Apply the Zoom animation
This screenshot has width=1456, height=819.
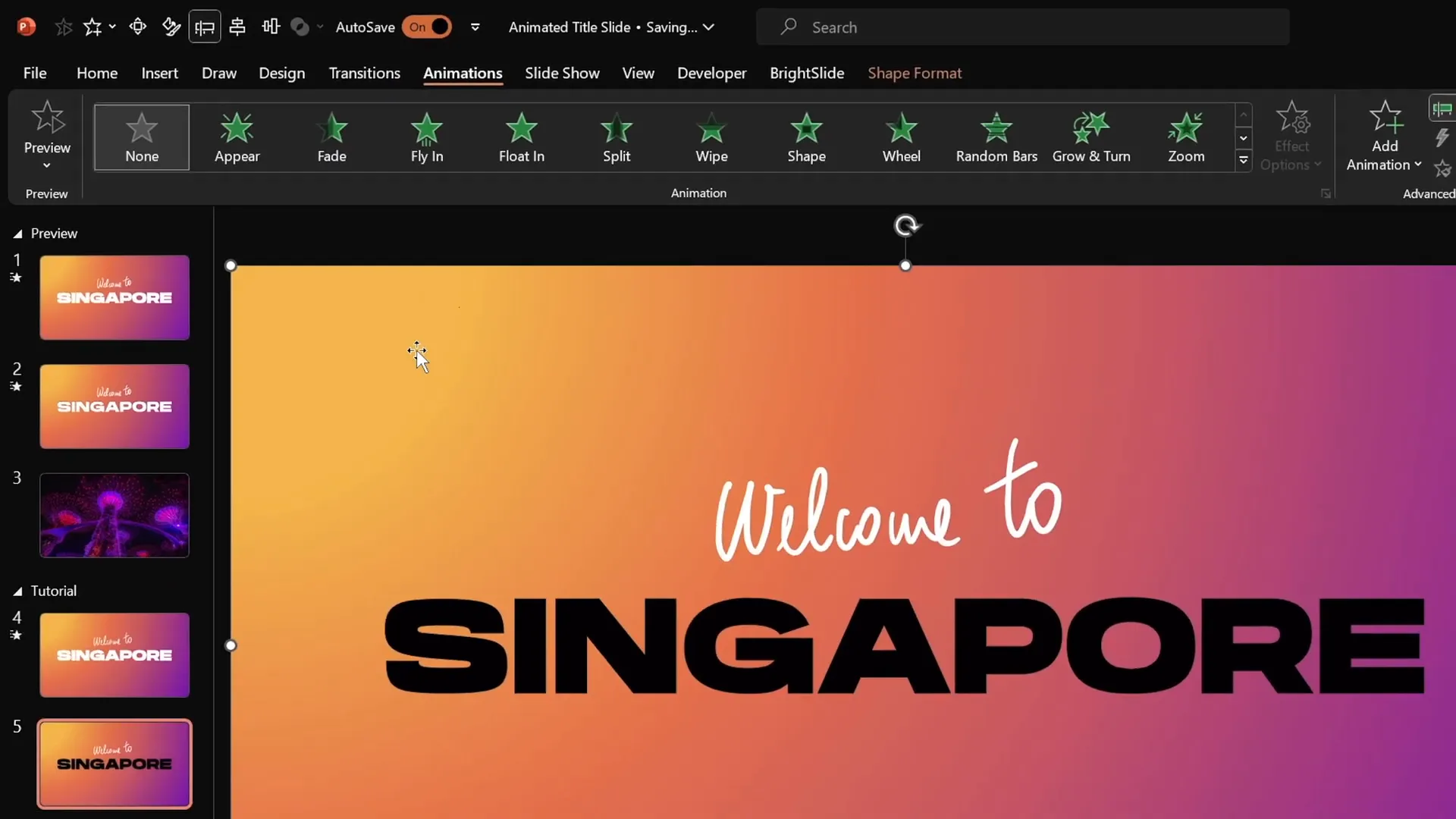(x=1186, y=137)
